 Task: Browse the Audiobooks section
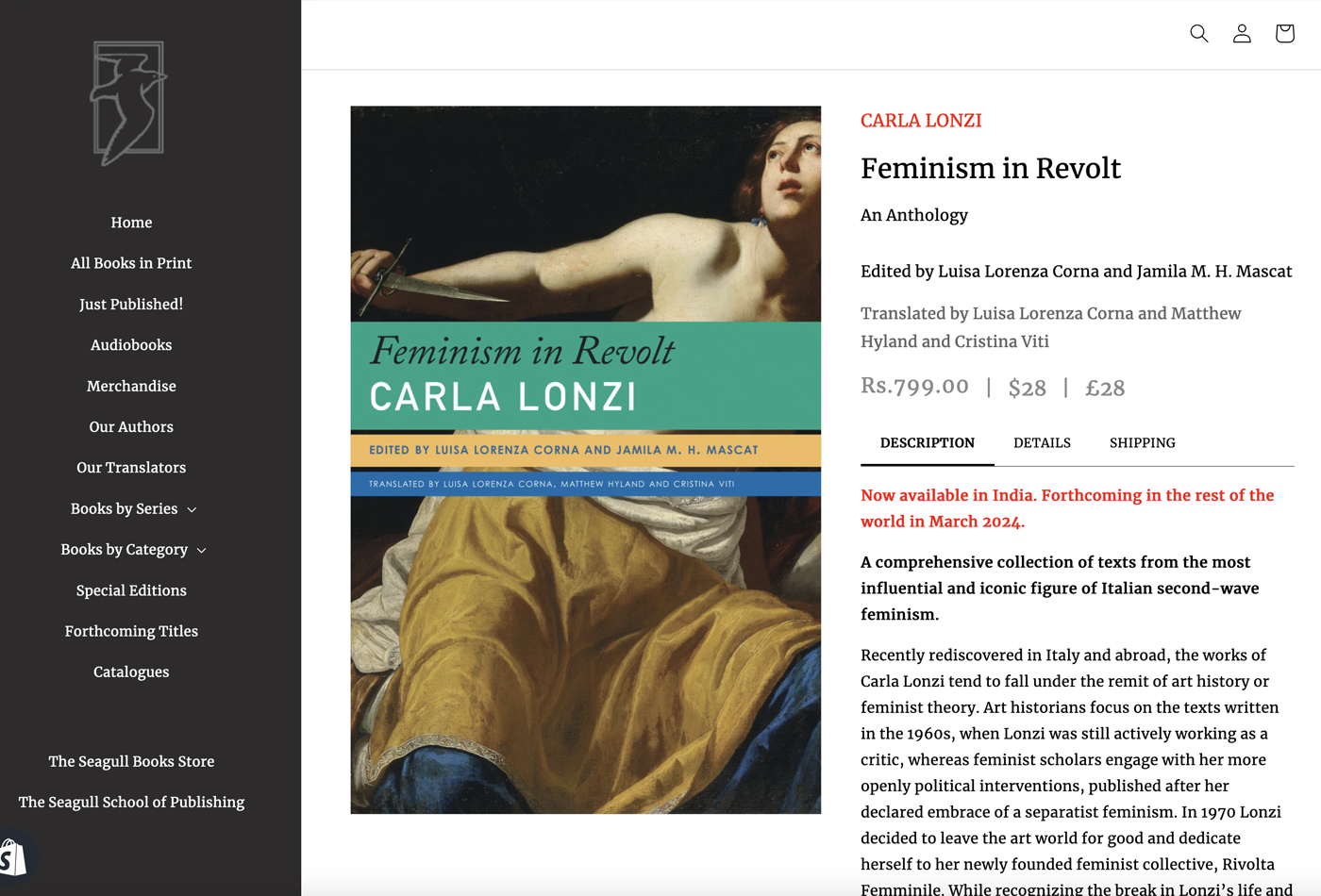[131, 345]
